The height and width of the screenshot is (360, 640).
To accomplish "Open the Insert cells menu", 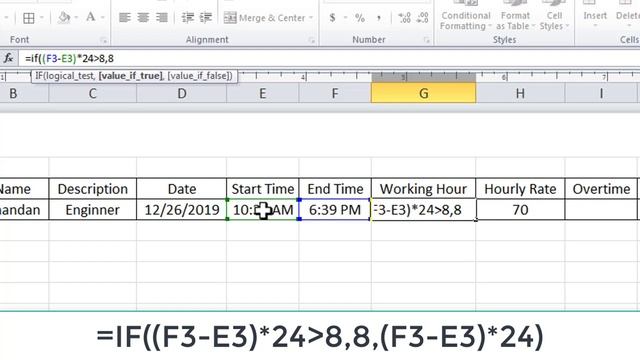I will point(595,16).
